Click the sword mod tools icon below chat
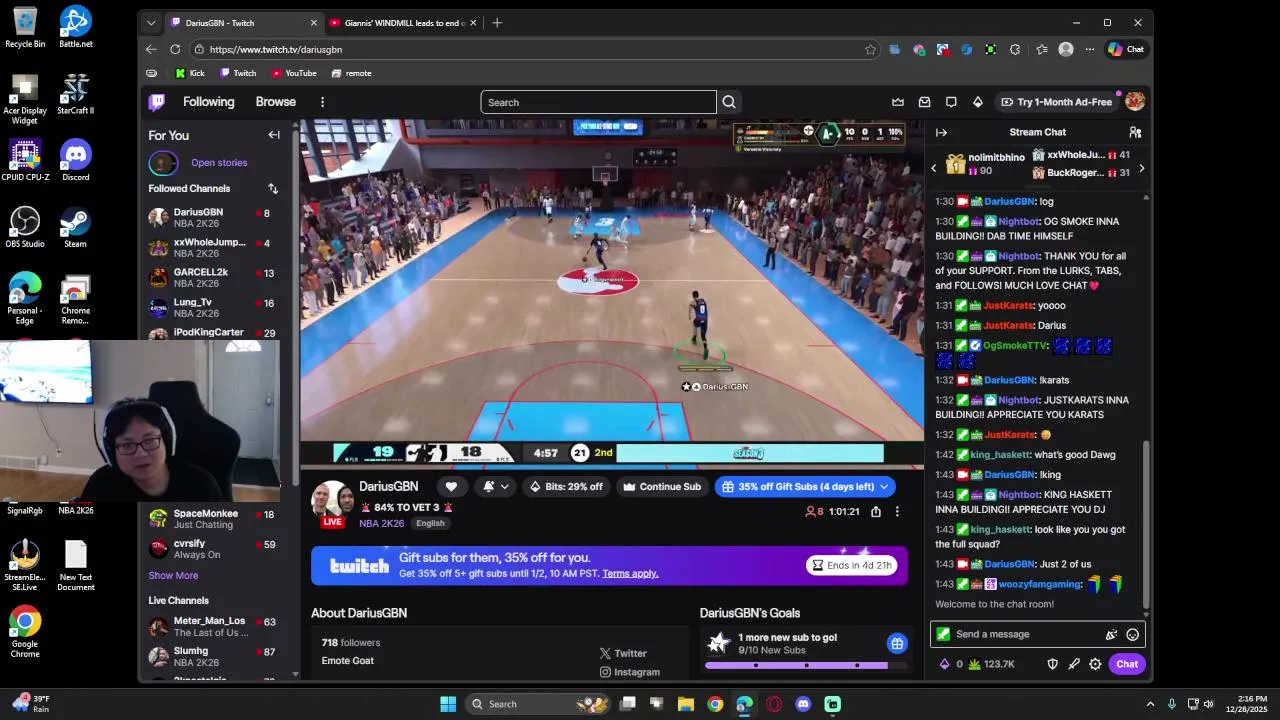The width and height of the screenshot is (1280, 720). pos(1074,664)
